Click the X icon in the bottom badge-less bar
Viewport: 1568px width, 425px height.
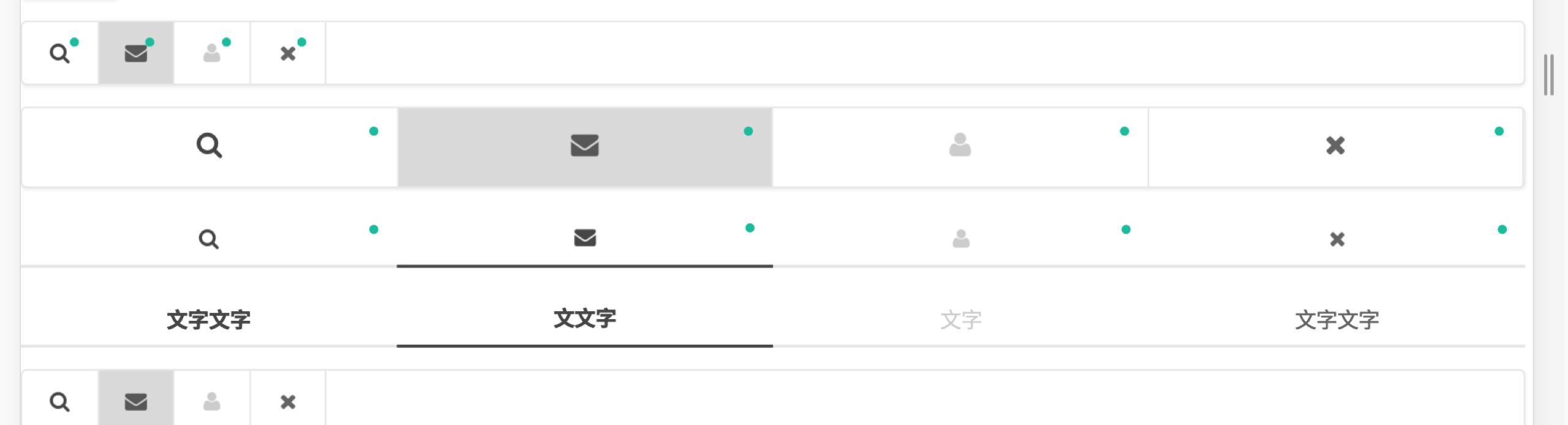click(x=288, y=402)
